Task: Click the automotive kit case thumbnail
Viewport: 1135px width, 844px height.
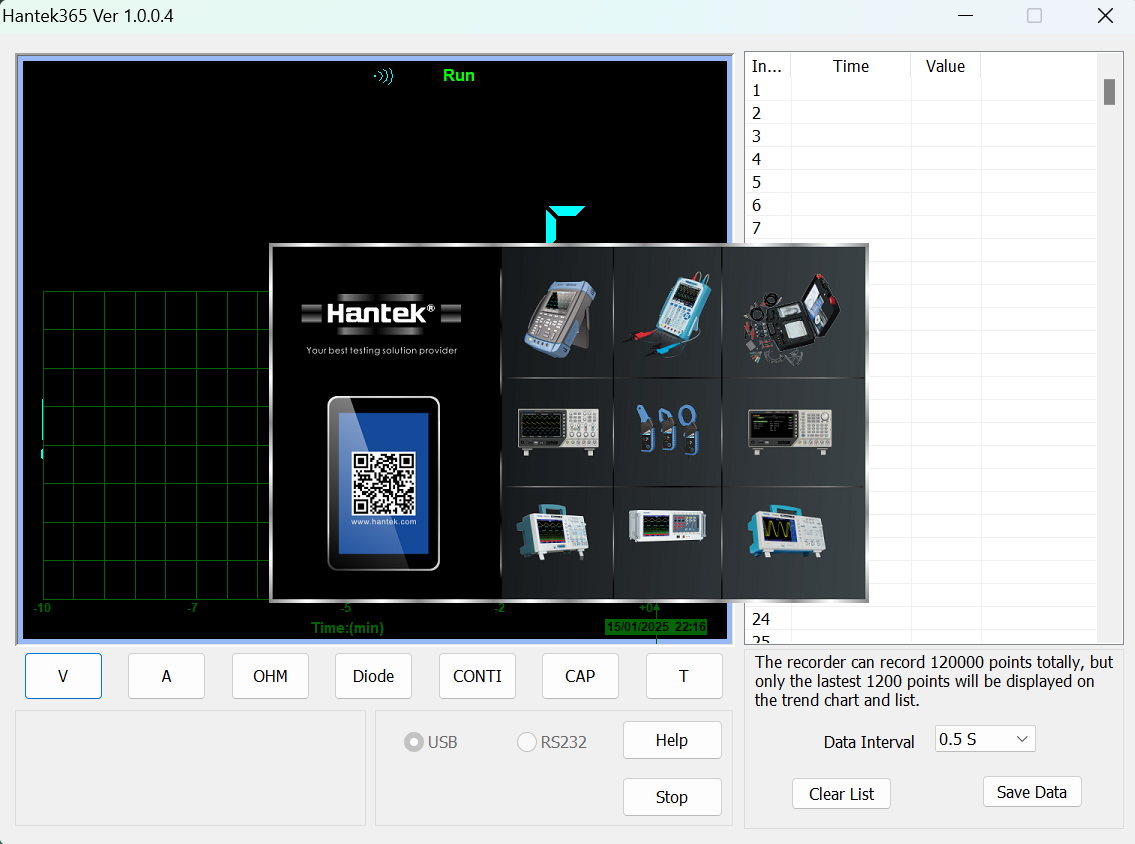Action: [x=792, y=318]
